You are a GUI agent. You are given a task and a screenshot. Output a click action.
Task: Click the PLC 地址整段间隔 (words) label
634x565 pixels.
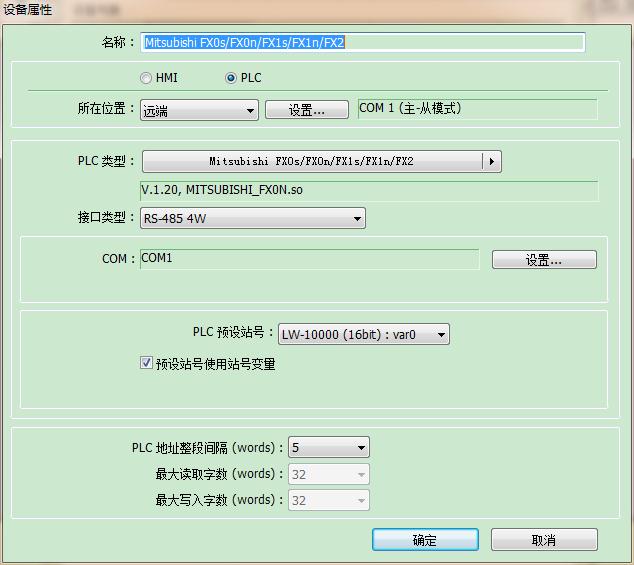click(x=207, y=448)
